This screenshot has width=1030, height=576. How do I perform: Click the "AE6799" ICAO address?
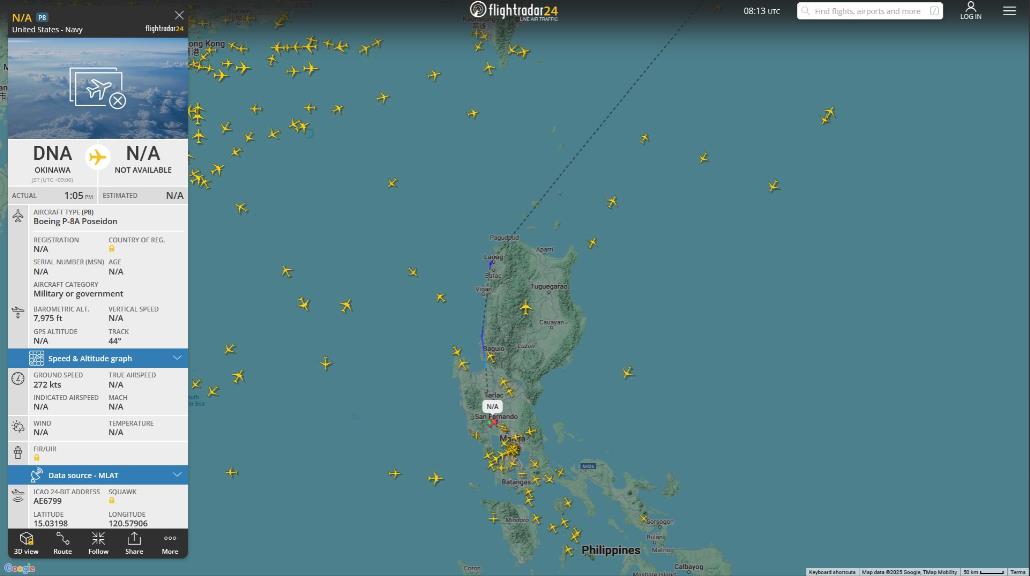tap(47, 501)
